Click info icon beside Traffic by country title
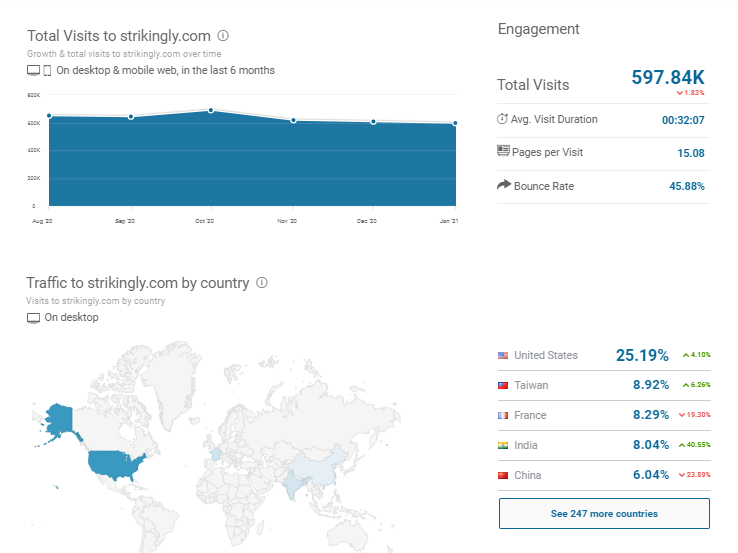Viewport: 738px width, 553px height. (x=262, y=283)
